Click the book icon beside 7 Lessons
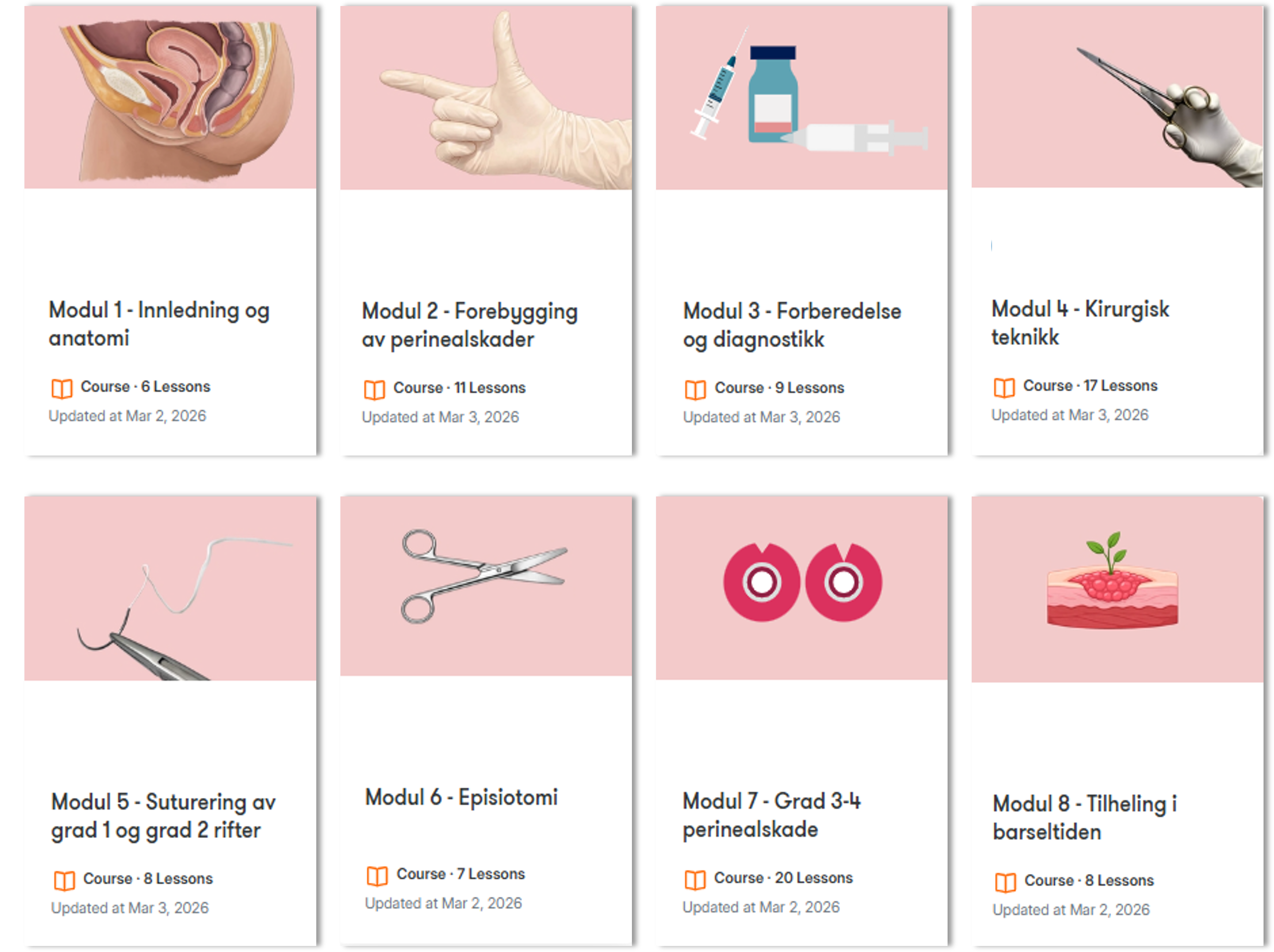Screen dimensions: 1274x952 [377, 876]
